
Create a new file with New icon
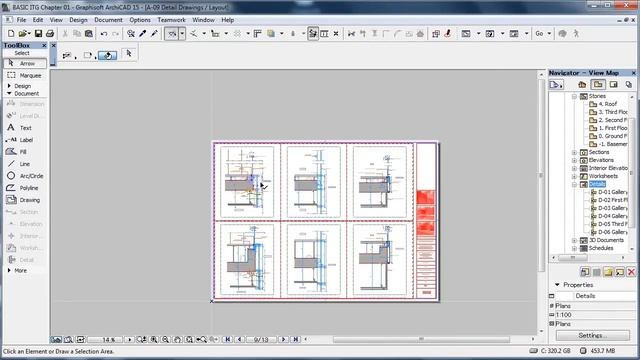(11, 33)
